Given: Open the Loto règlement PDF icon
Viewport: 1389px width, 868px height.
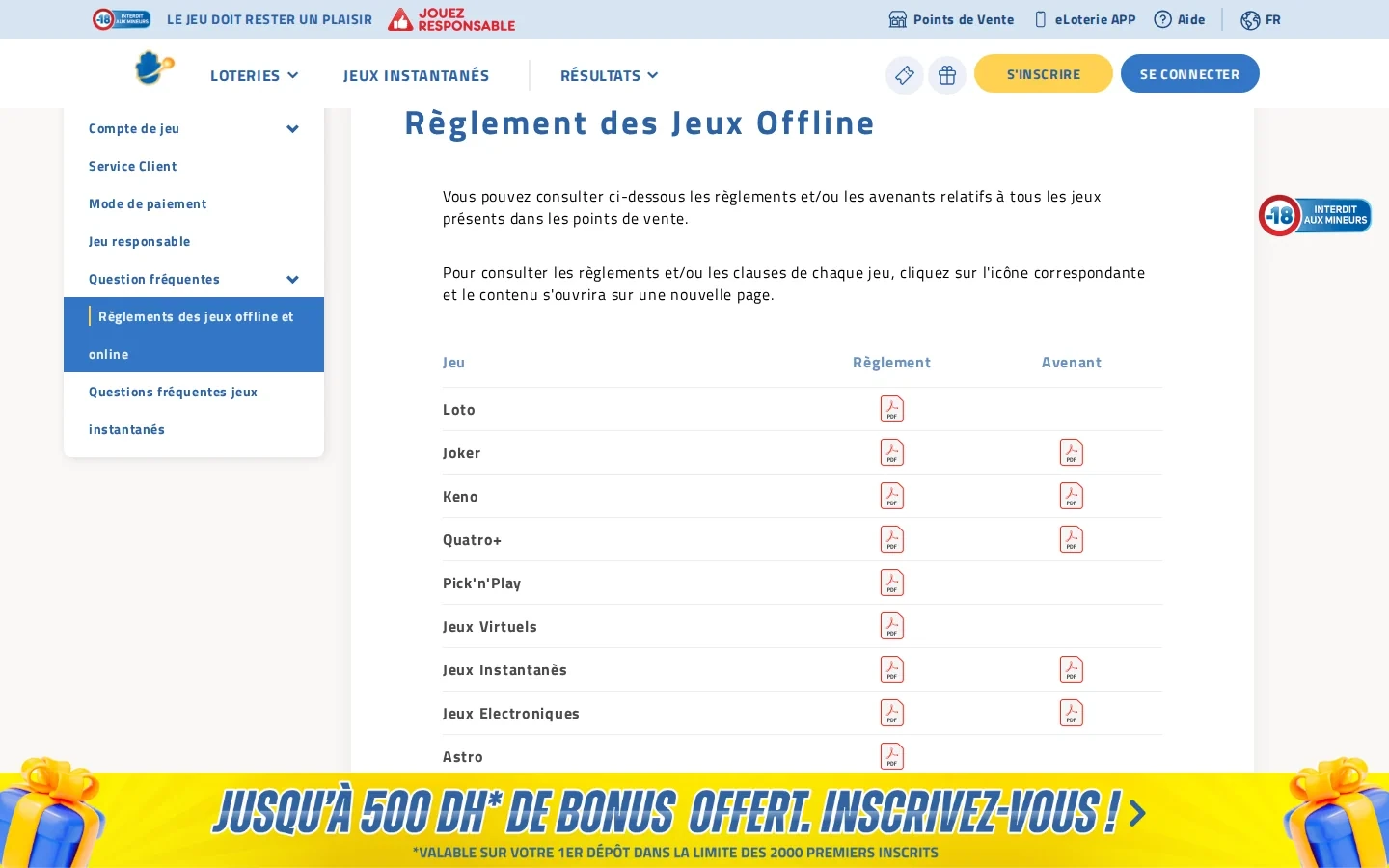Looking at the screenshot, I should click(892, 409).
